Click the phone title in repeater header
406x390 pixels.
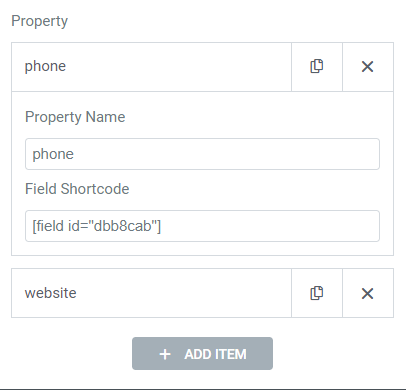point(45,66)
